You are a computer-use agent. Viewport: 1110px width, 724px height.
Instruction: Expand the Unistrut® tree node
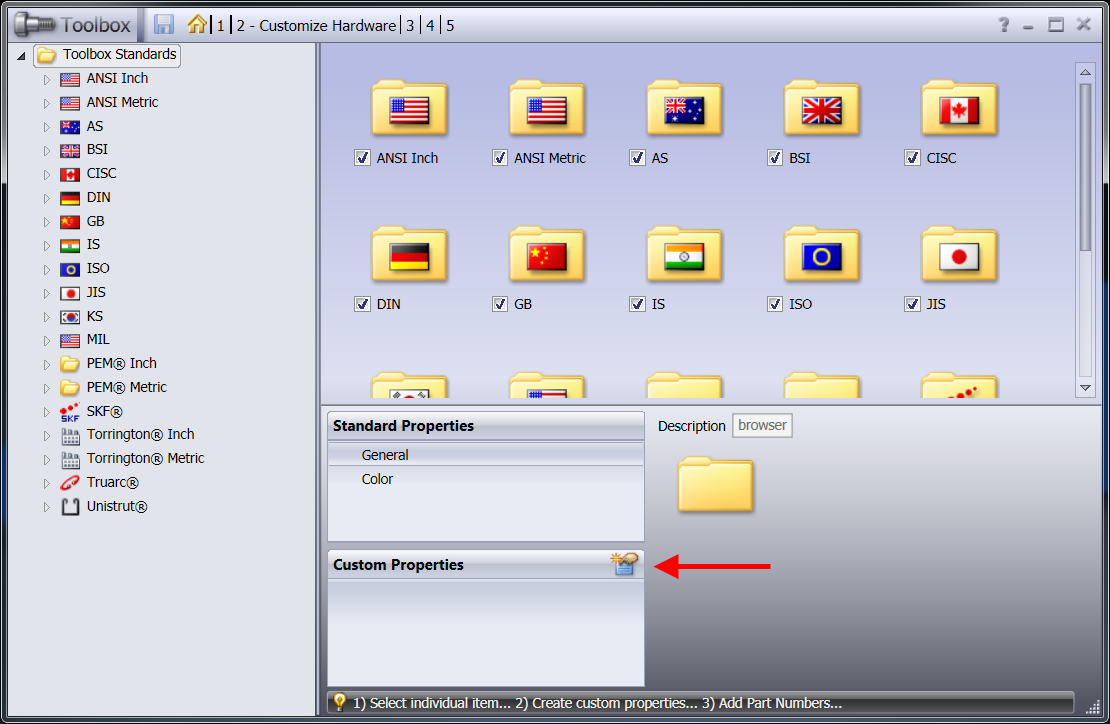pyautogui.click(x=47, y=507)
